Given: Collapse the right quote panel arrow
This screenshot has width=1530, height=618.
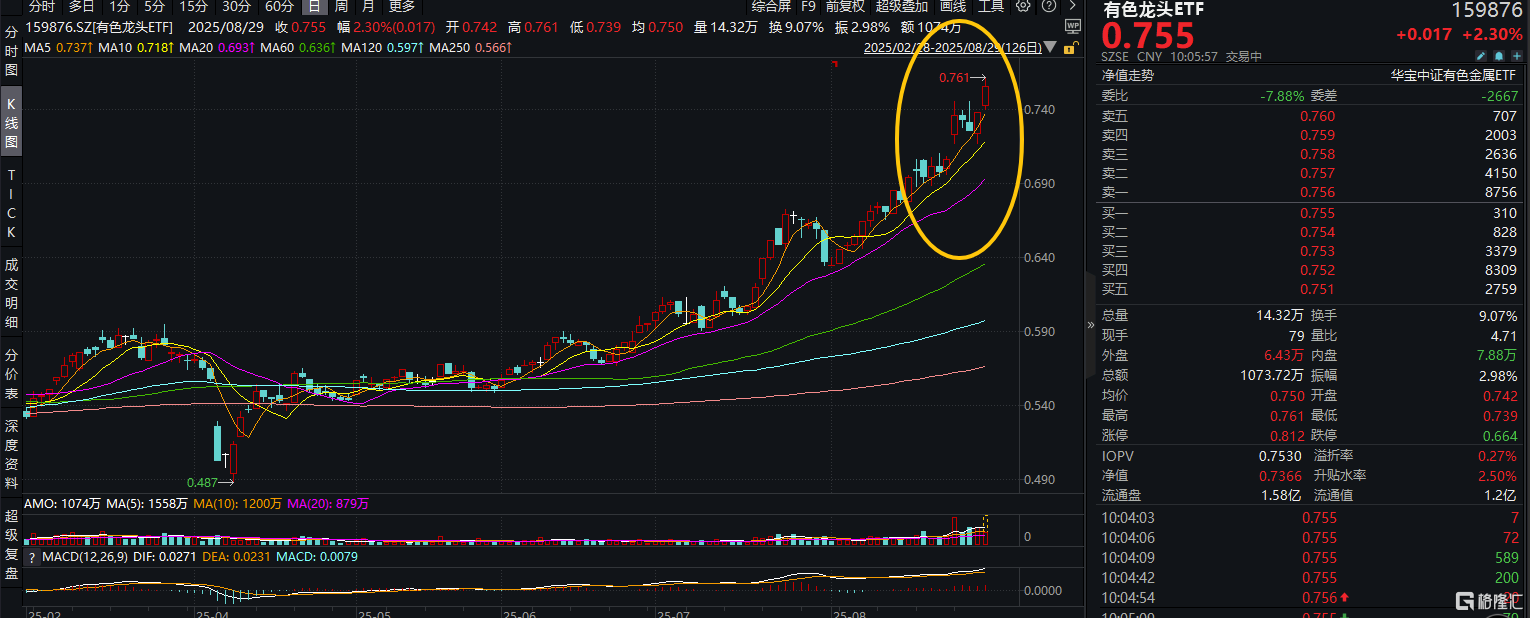Looking at the screenshot, I should (x=1091, y=325).
